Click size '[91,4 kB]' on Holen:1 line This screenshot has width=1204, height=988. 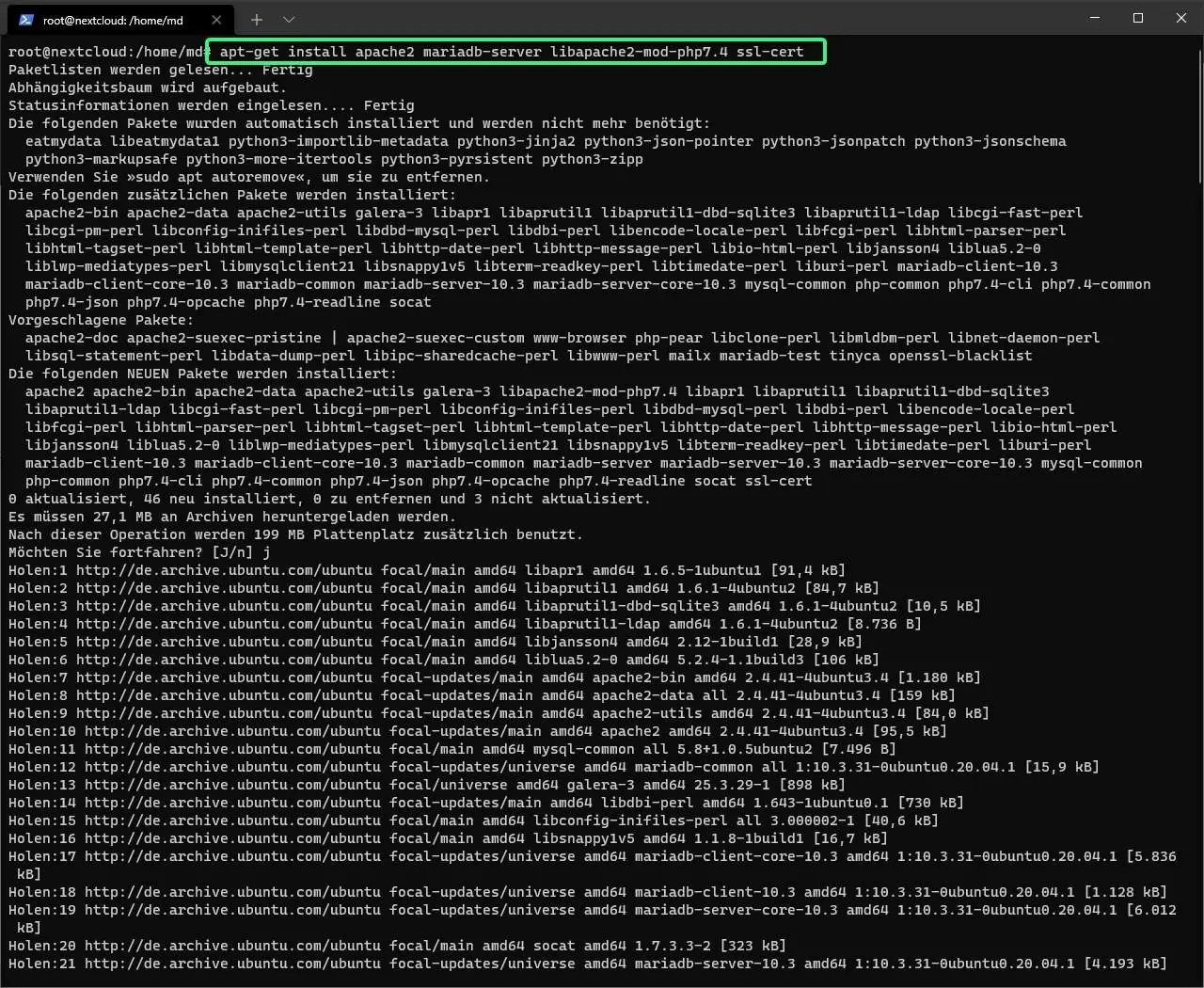808,570
